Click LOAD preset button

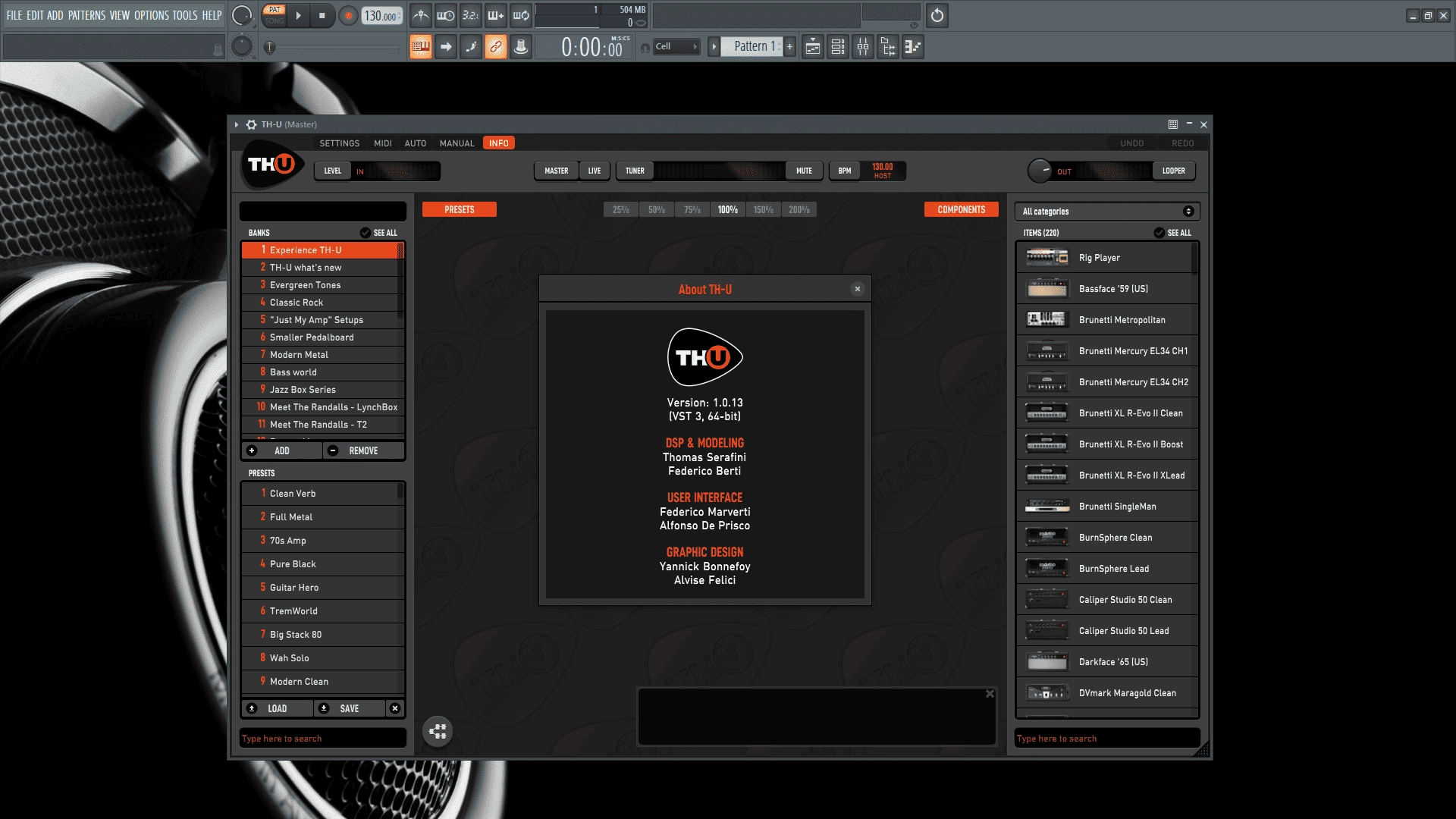coord(277,709)
